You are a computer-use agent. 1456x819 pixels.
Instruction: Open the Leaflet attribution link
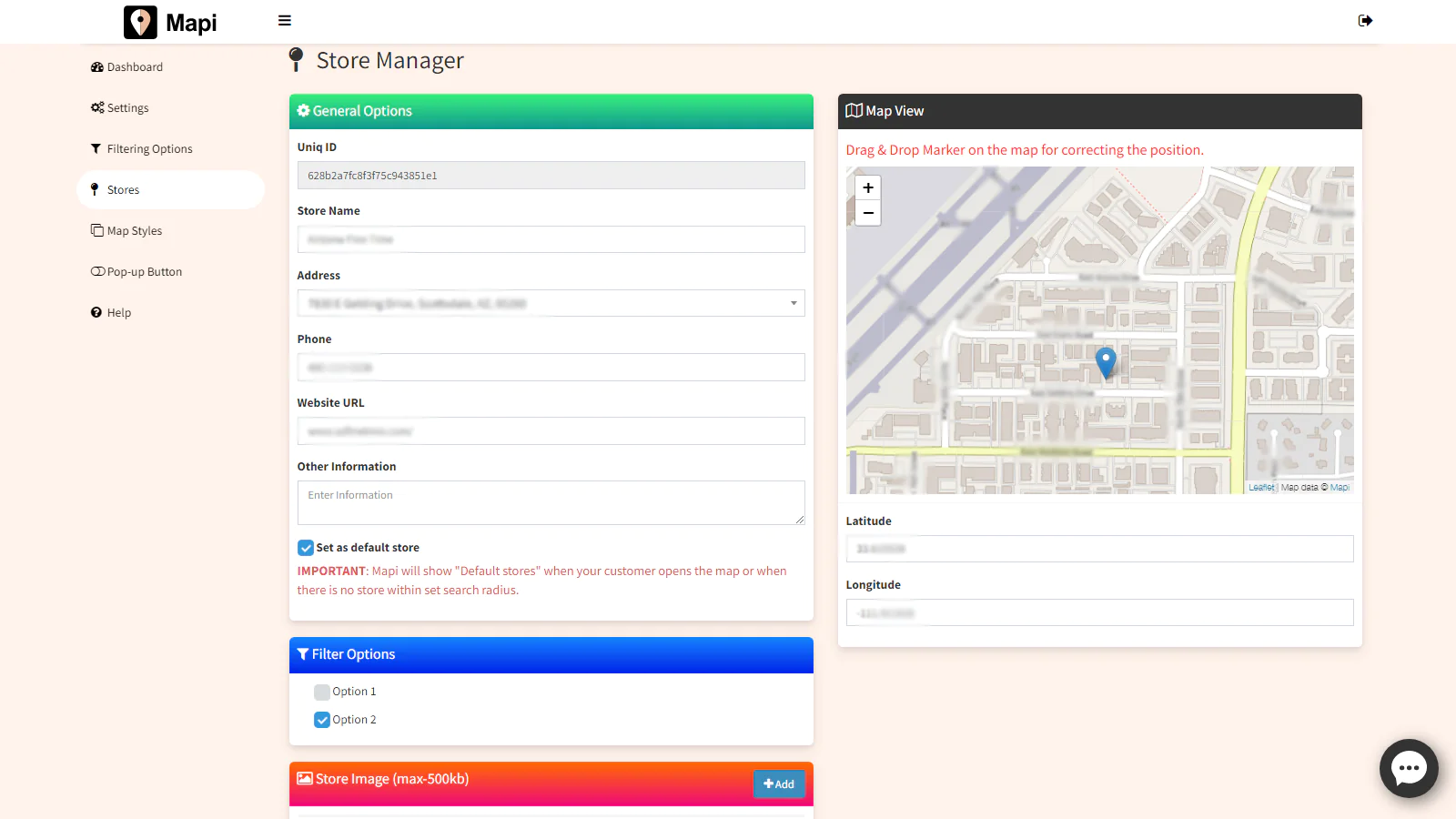[1261, 488]
